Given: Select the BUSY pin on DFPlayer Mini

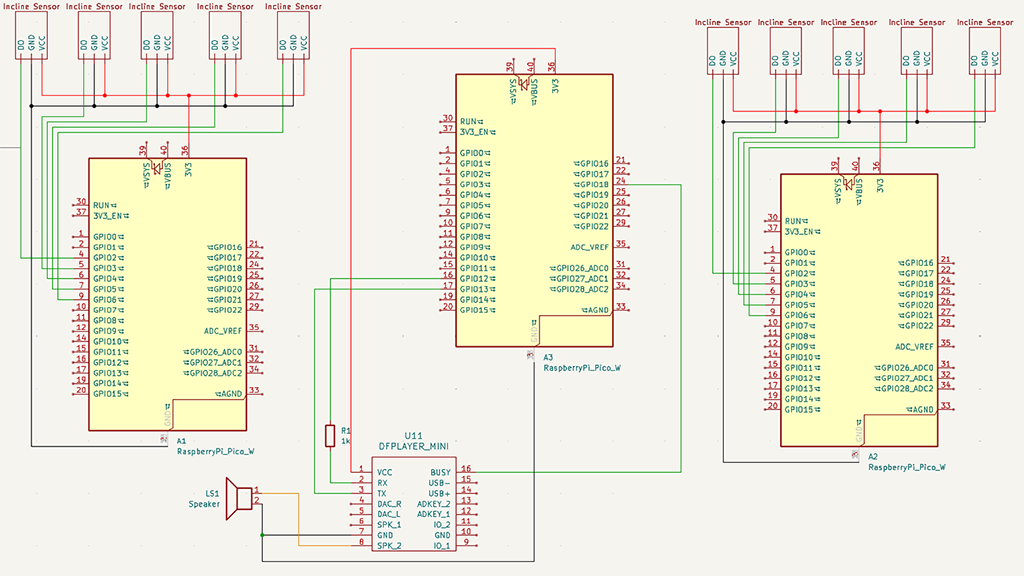Looking at the screenshot, I should coord(440,472).
